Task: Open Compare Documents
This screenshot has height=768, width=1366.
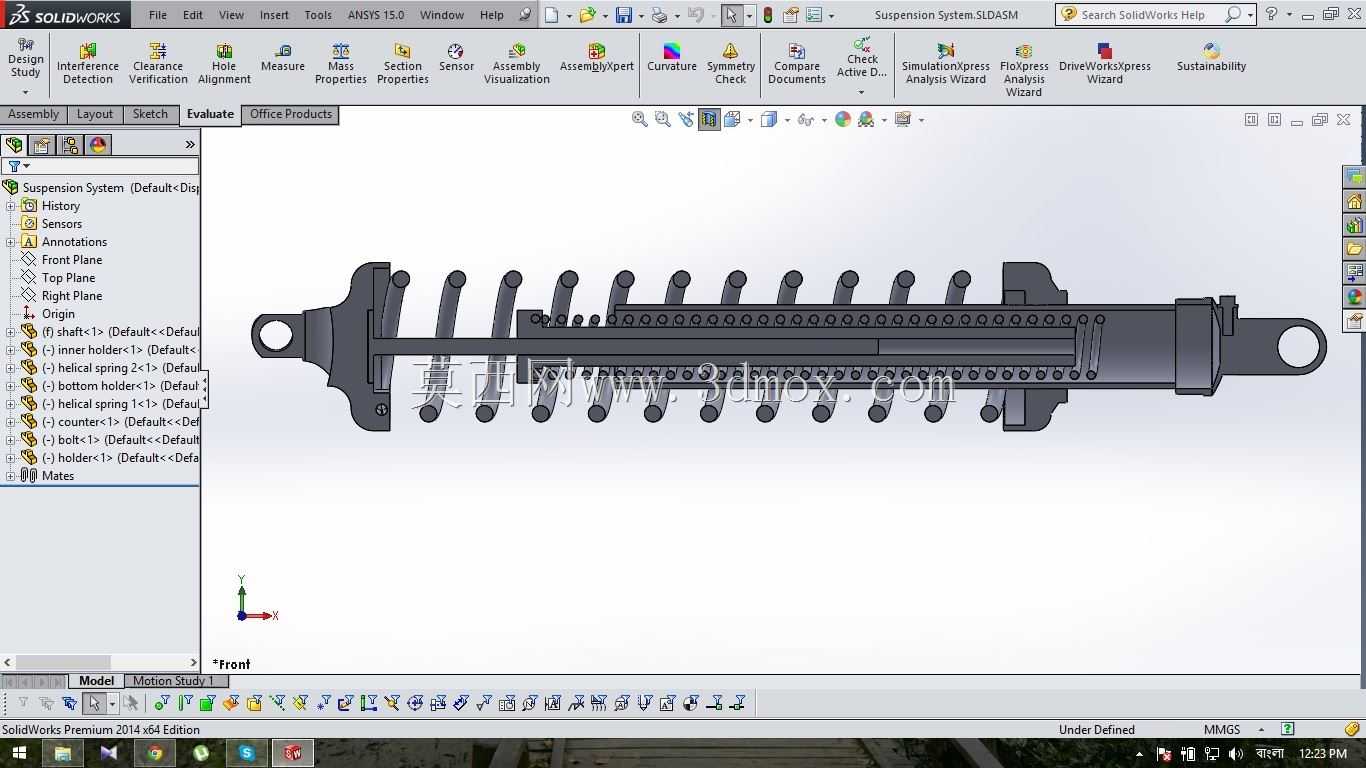Action: coord(797,64)
